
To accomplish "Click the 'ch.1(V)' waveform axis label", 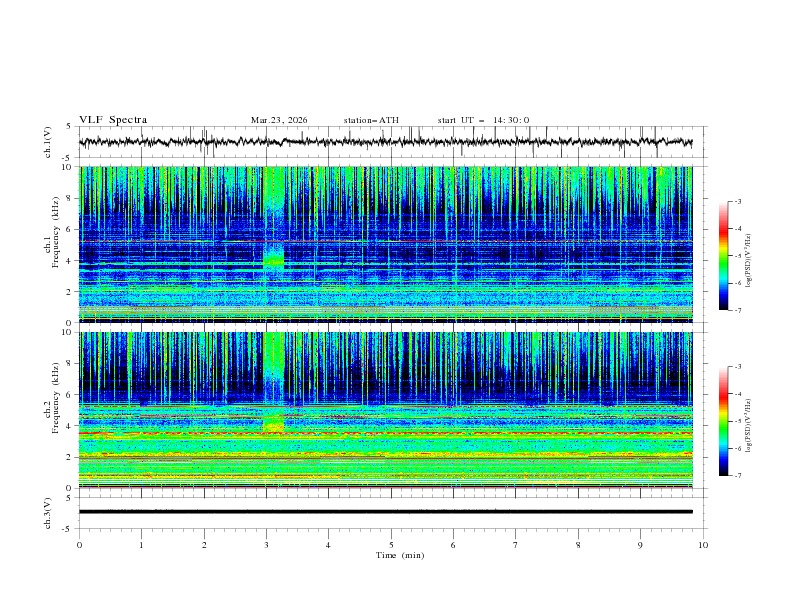I will (48, 142).
